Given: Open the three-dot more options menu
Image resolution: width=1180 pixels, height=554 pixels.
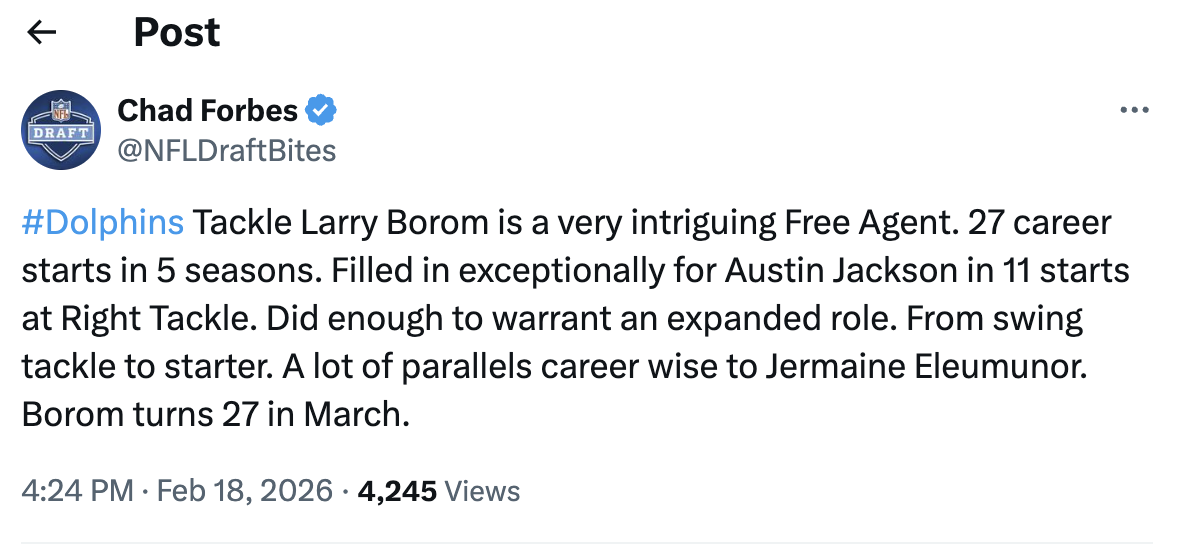Looking at the screenshot, I should [x=1134, y=110].
